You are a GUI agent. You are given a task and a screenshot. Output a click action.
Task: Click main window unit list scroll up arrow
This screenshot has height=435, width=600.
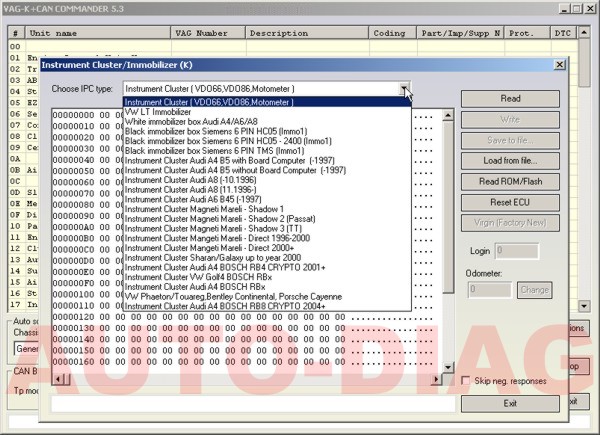[x=584, y=33]
